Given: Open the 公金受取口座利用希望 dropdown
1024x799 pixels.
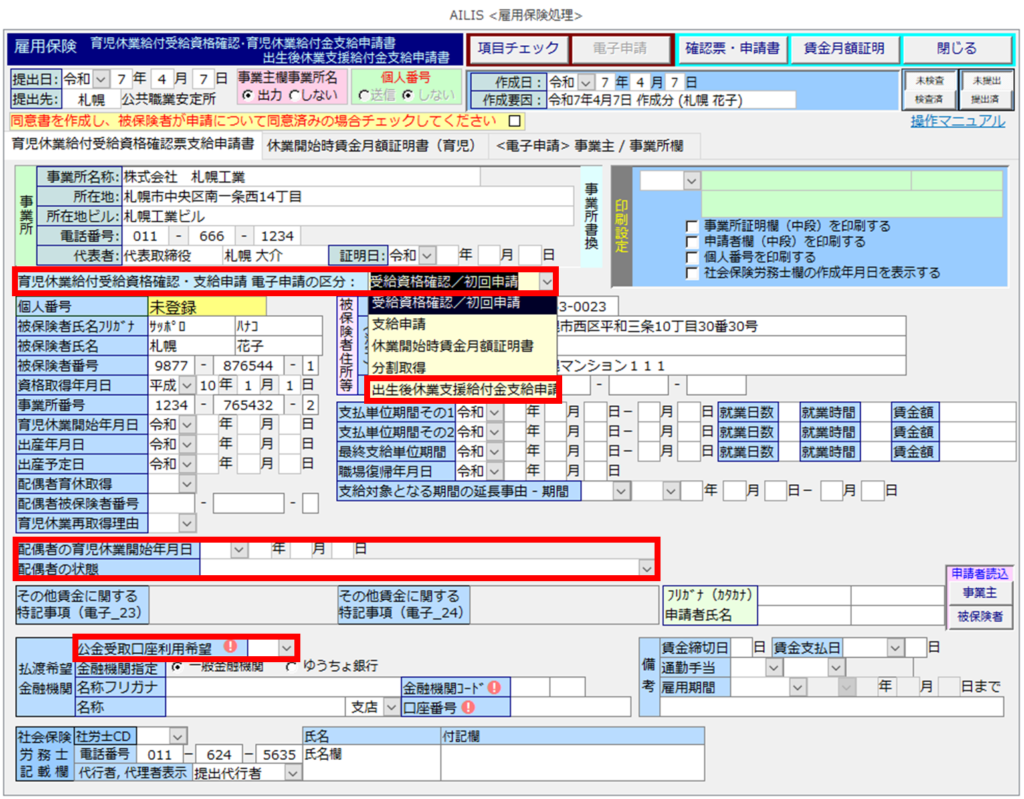Looking at the screenshot, I should [287, 647].
